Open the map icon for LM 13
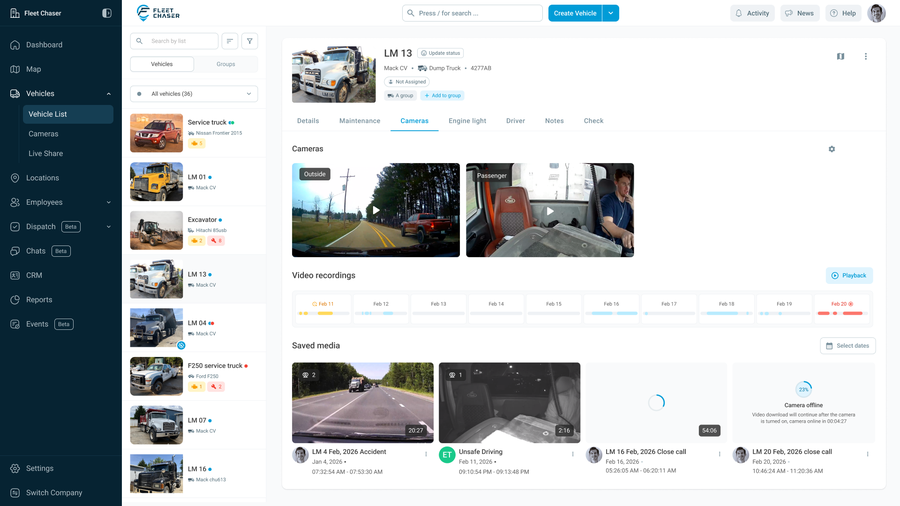The image size is (900, 506). [840, 56]
